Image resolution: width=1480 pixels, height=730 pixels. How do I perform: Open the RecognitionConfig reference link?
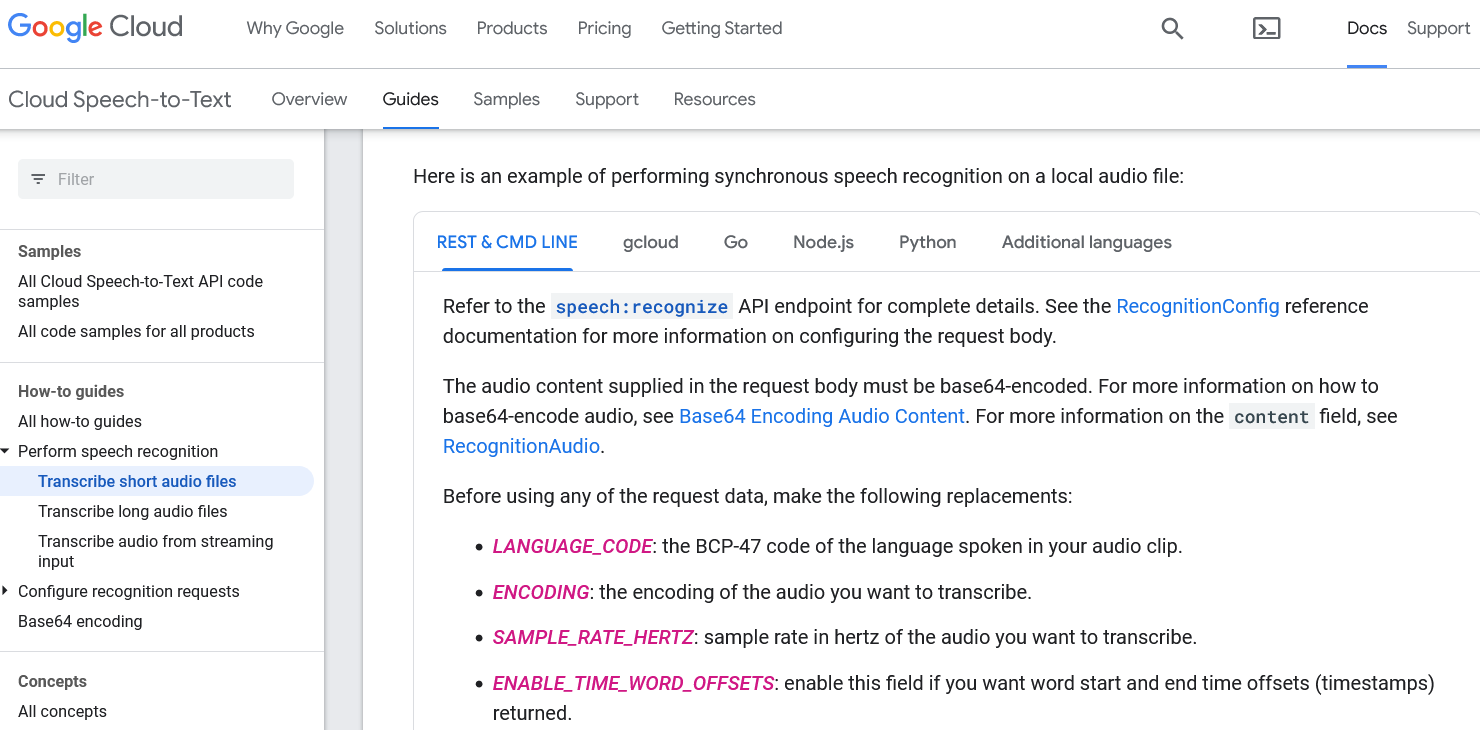pos(1197,306)
